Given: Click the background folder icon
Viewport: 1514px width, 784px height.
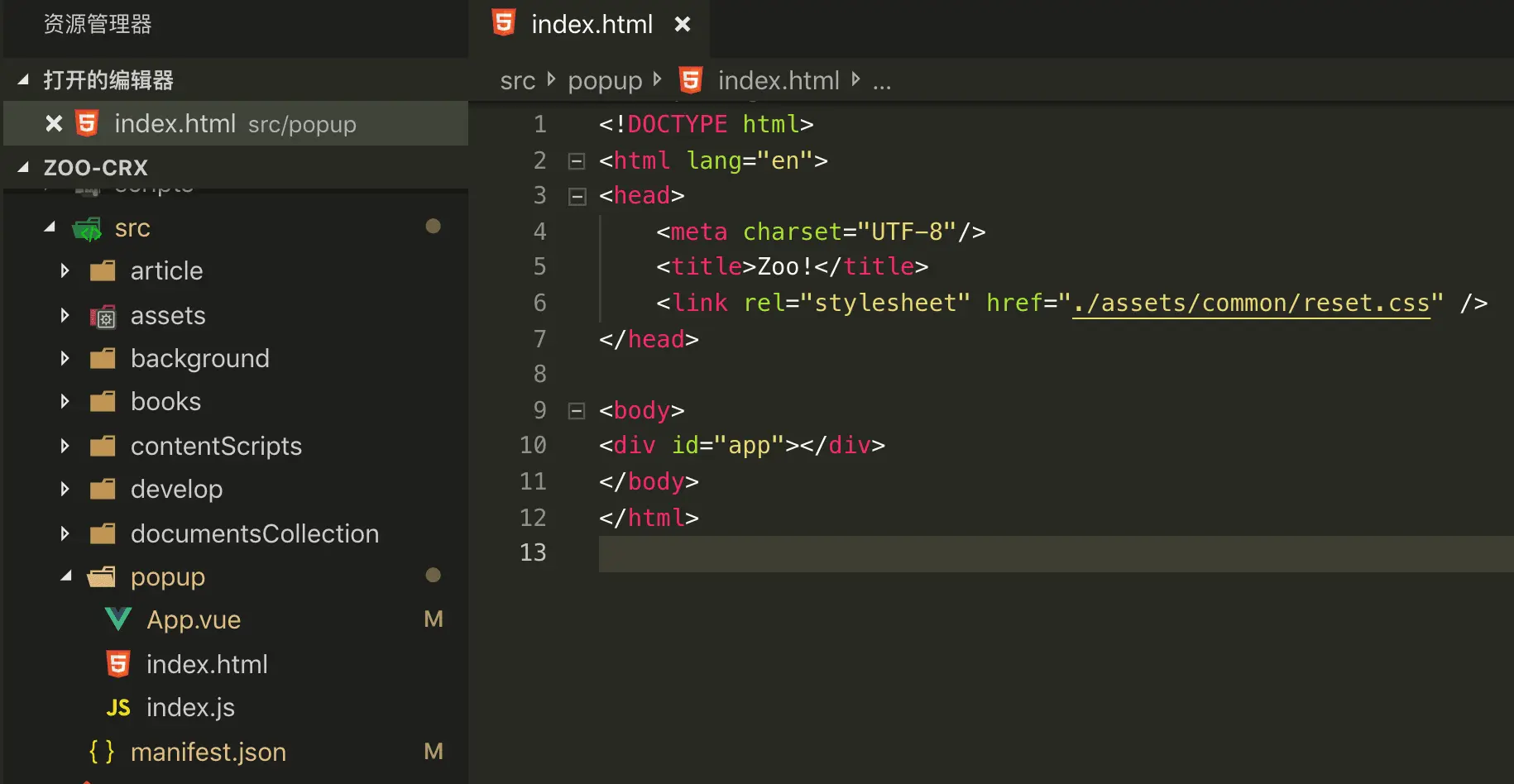Looking at the screenshot, I should (x=103, y=359).
